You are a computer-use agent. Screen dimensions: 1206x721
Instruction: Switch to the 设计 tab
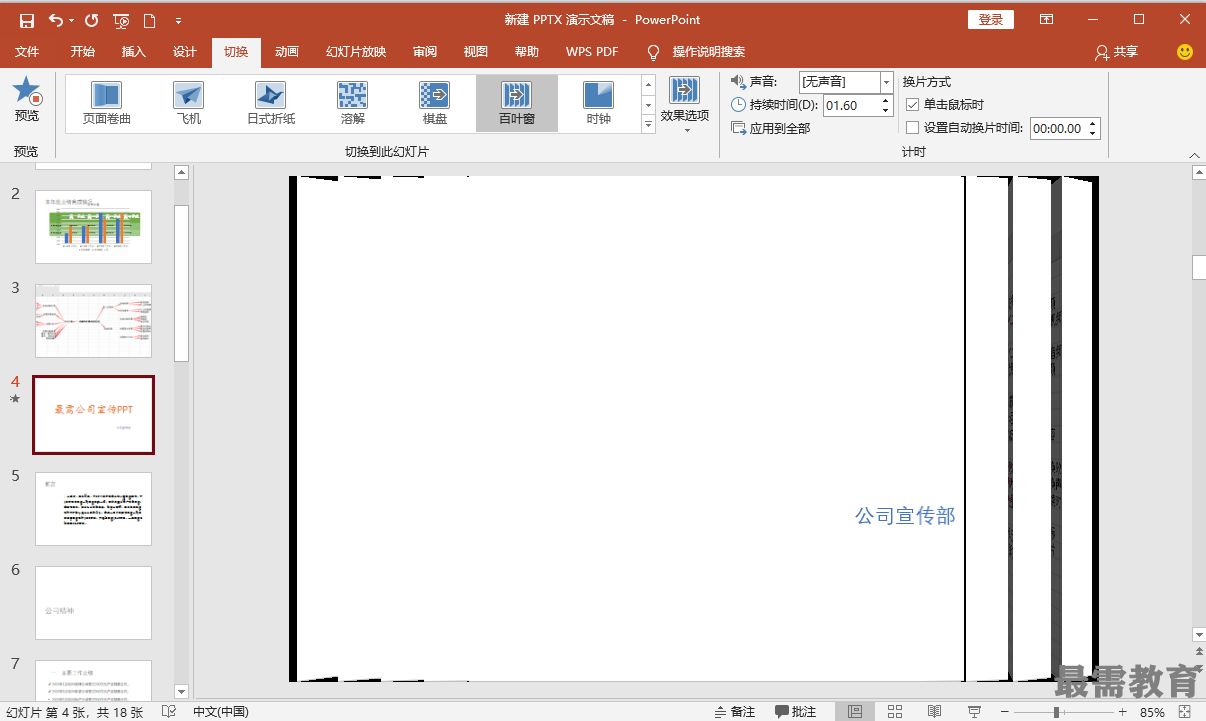tap(185, 52)
